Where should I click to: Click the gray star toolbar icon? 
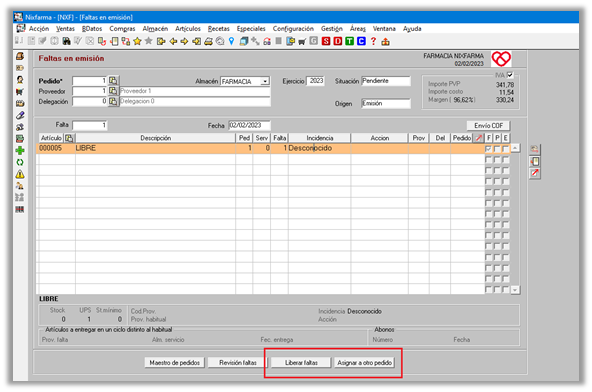(x=149, y=41)
